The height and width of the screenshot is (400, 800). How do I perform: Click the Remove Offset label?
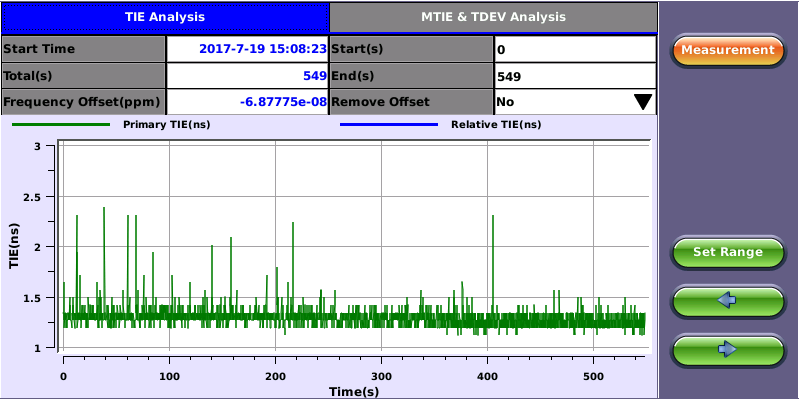380,102
